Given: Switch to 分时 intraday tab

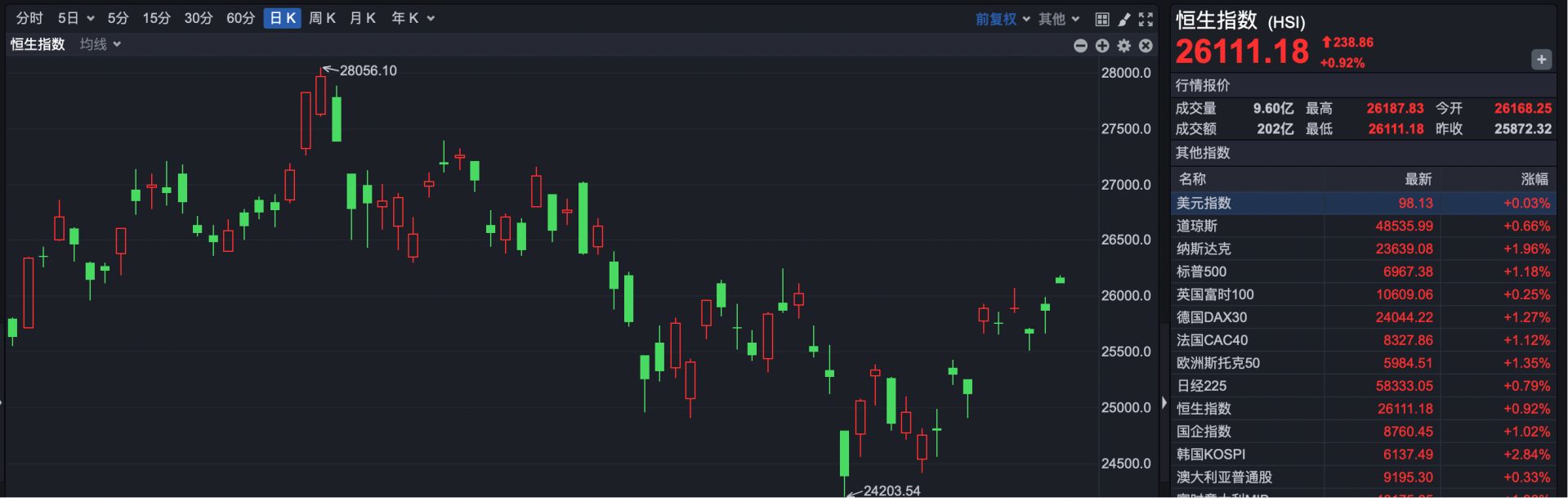Looking at the screenshot, I should tap(29, 18).
